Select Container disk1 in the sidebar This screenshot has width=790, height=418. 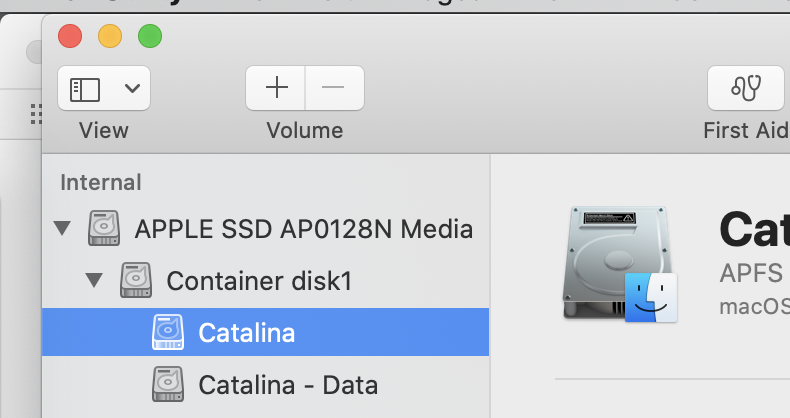click(x=259, y=280)
